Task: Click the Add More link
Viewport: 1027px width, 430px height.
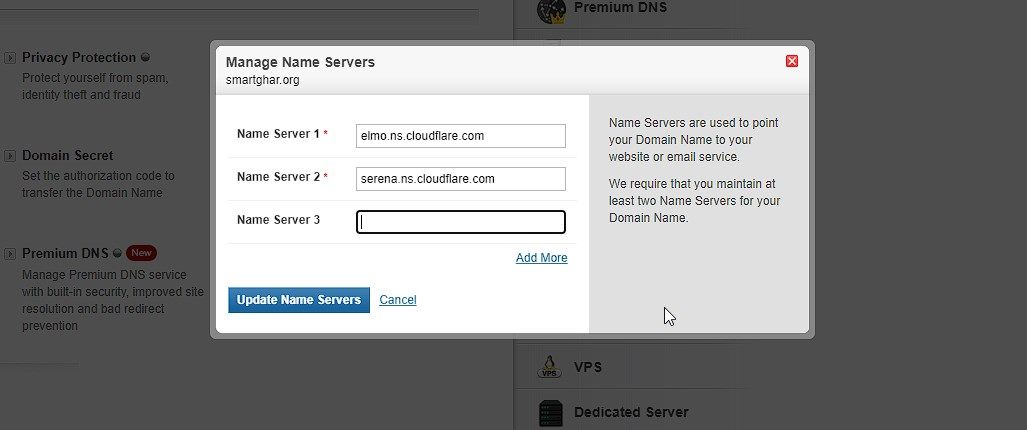Action: point(542,258)
